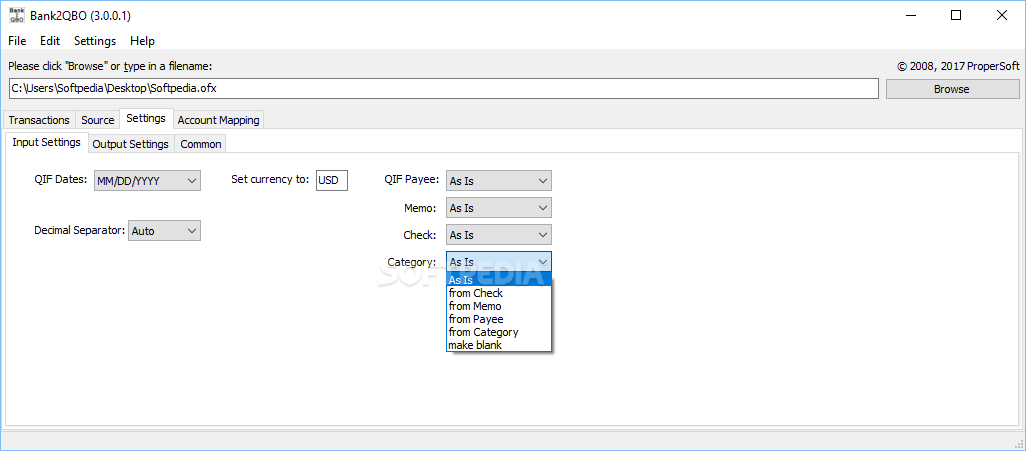This screenshot has width=1026, height=451.
Task: Switch to the Transactions tab
Action: [39, 120]
